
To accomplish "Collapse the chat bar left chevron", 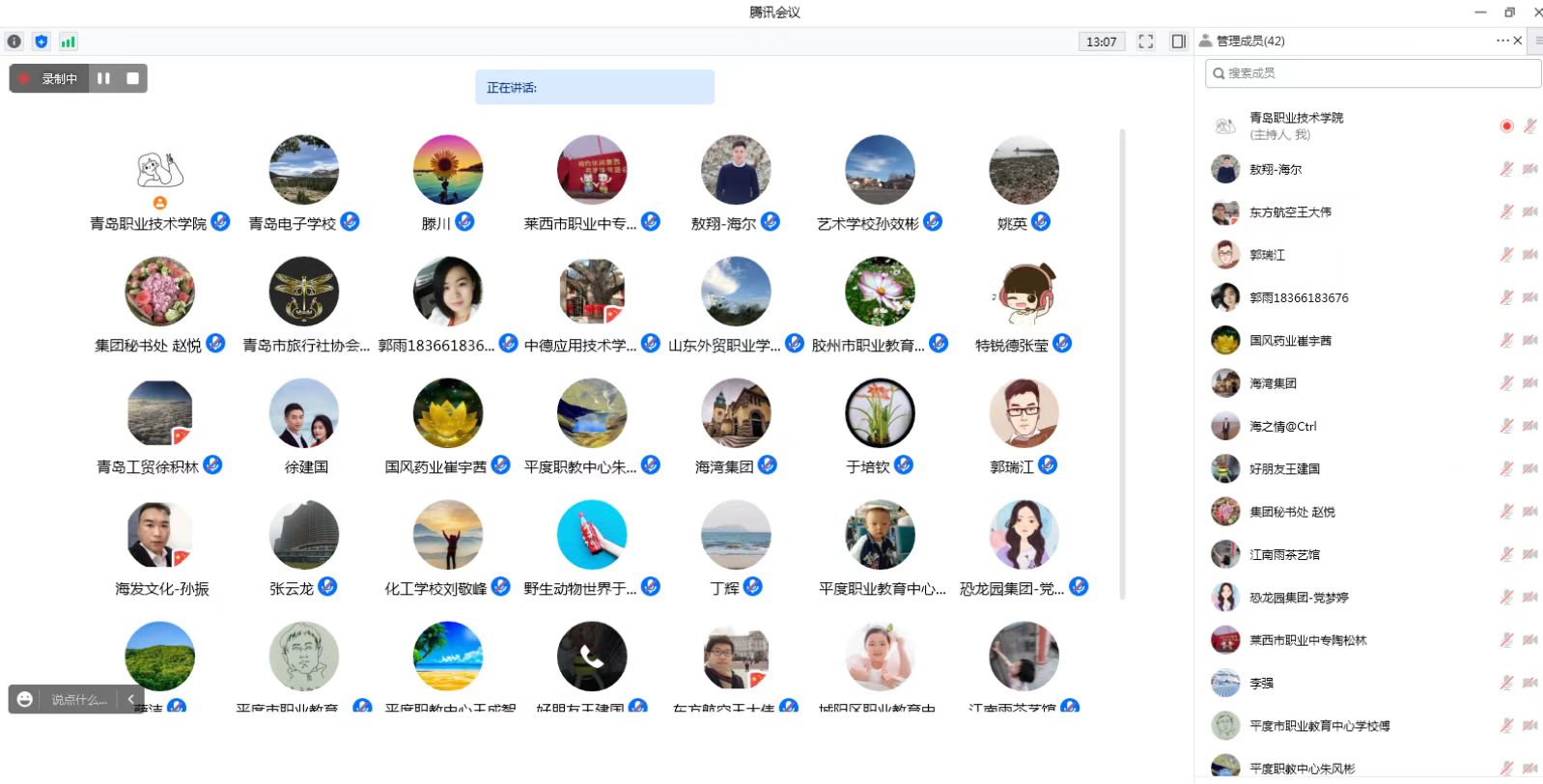I will [130, 699].
